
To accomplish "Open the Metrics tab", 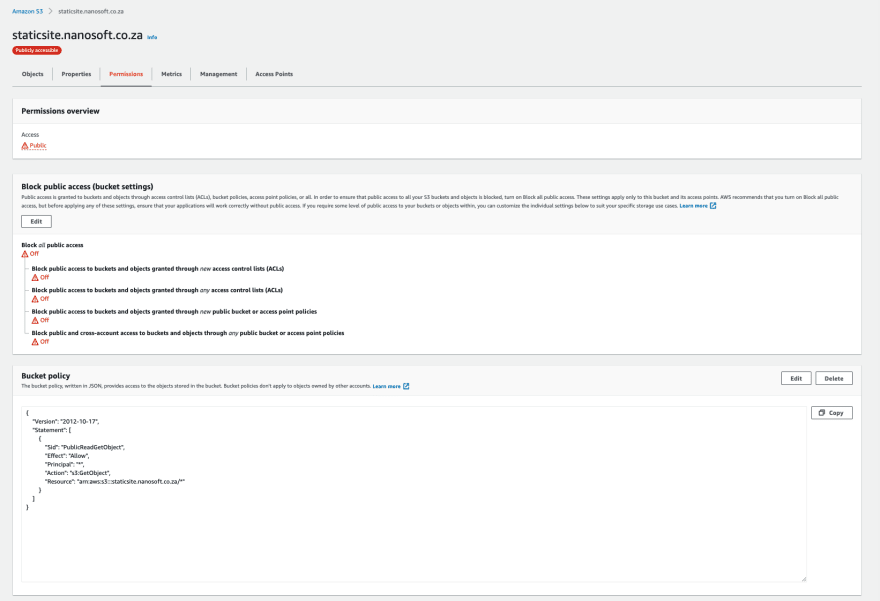I will pyautogui.click(x=172, y=74).
